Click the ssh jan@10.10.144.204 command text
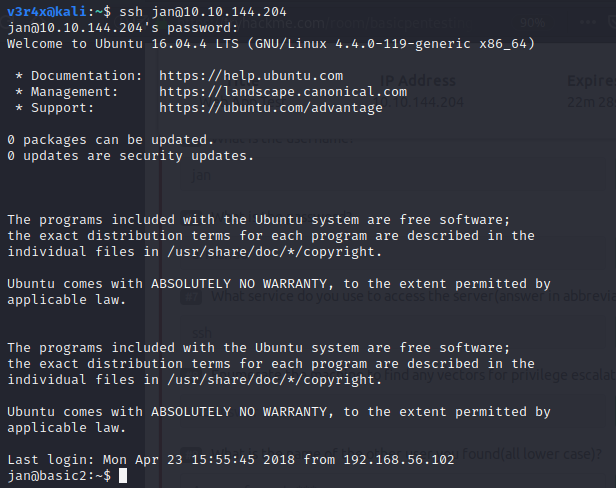616x488 pixels. (x=203, y=11)
